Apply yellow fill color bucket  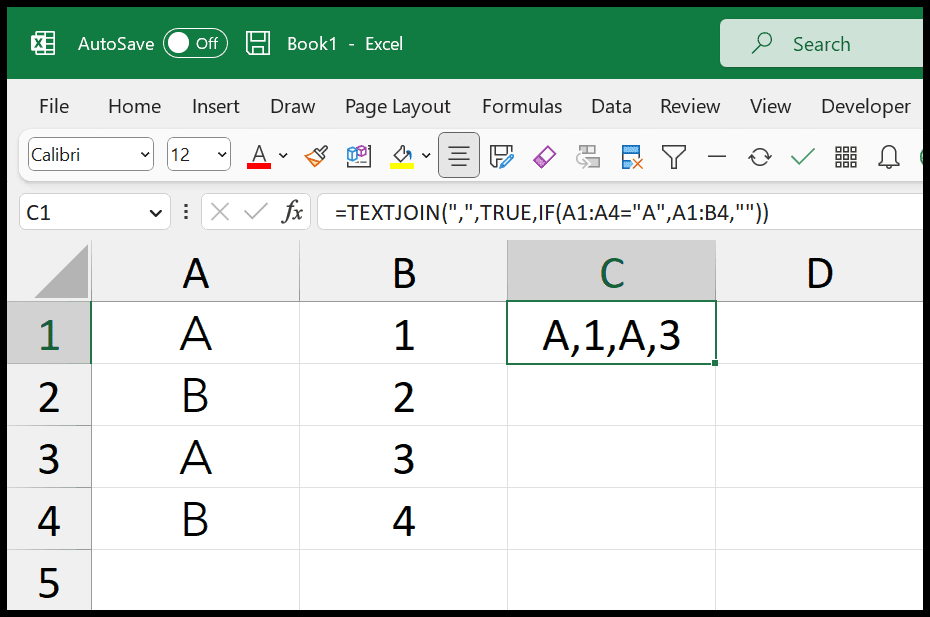(x=402, y=157)
